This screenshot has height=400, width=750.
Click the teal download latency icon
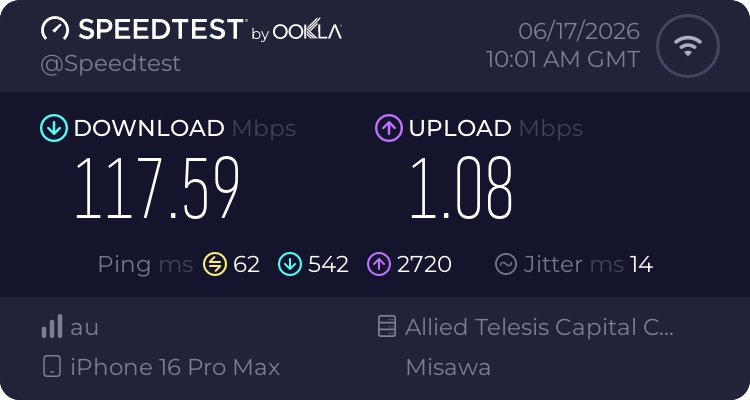pos(290,264)
